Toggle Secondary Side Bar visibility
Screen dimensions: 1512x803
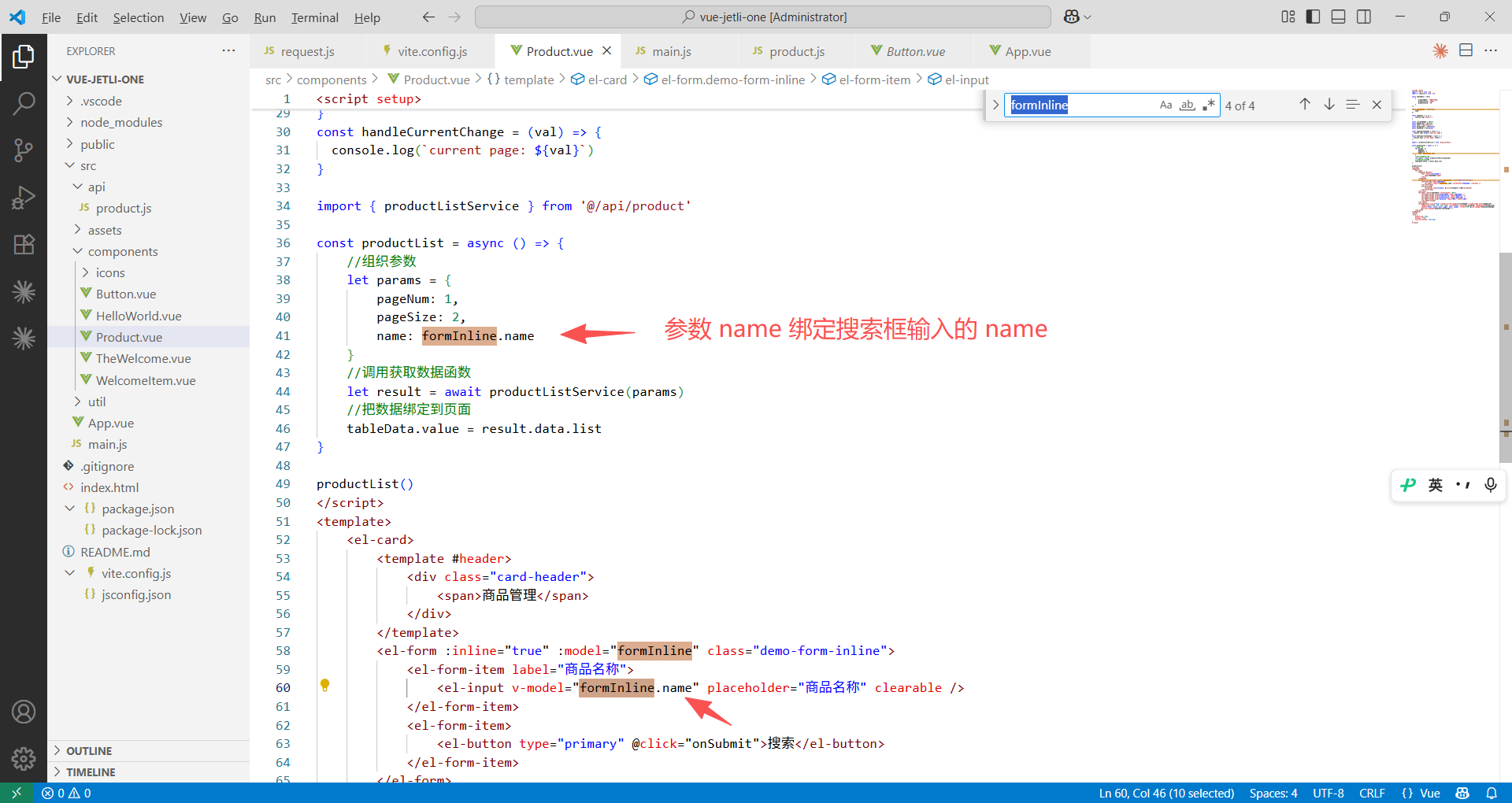(x=1363, y=17)
